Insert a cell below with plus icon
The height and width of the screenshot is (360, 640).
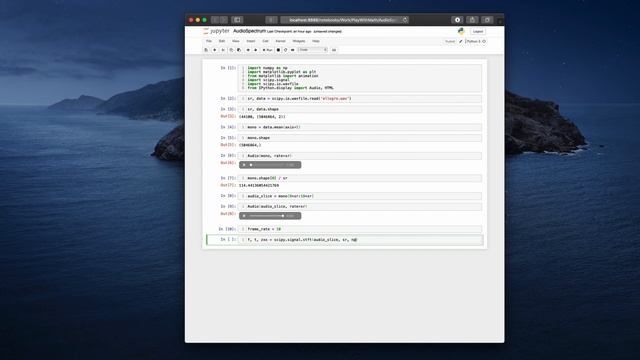click(x=215, y=50)
